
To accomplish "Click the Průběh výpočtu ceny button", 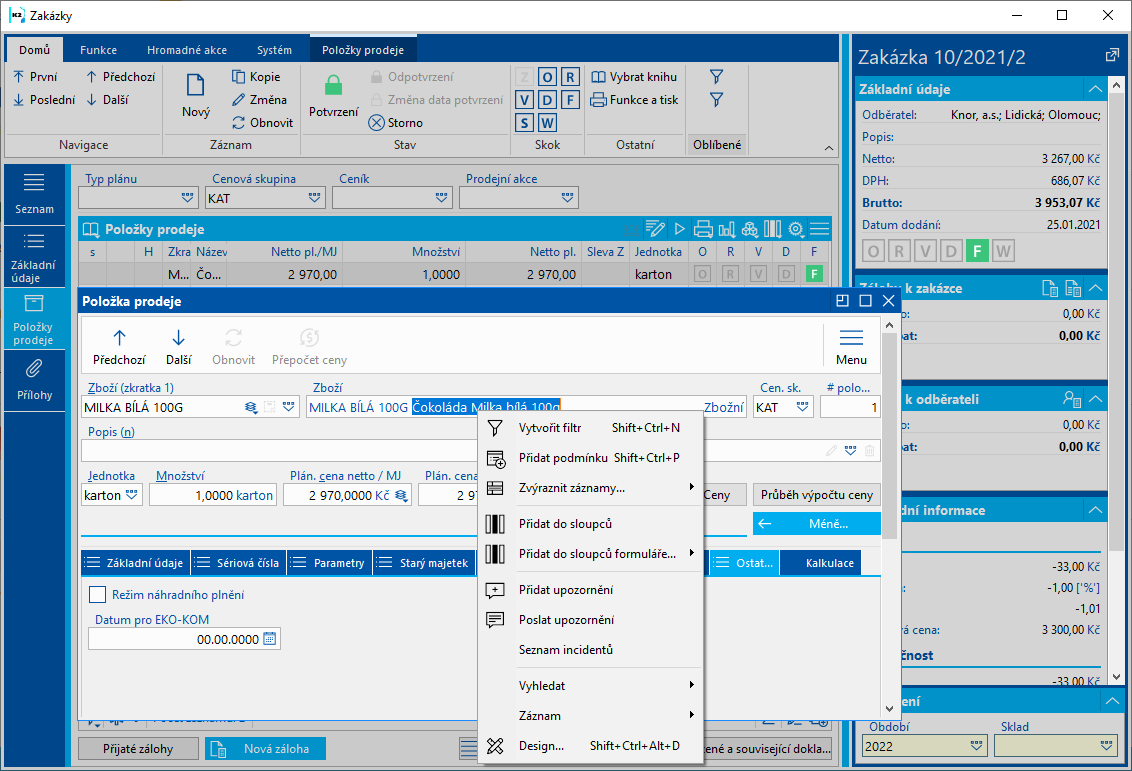I will [817, 495].
